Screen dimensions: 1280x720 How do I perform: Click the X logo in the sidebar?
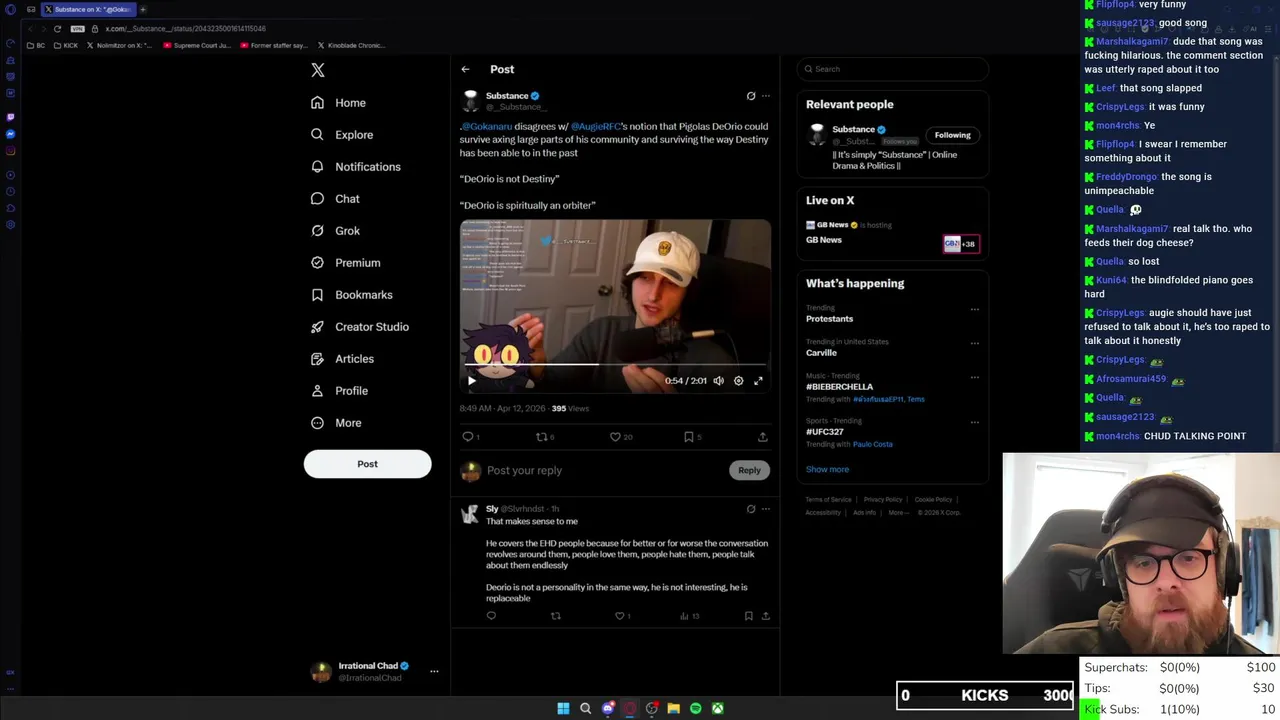point(318,70)
